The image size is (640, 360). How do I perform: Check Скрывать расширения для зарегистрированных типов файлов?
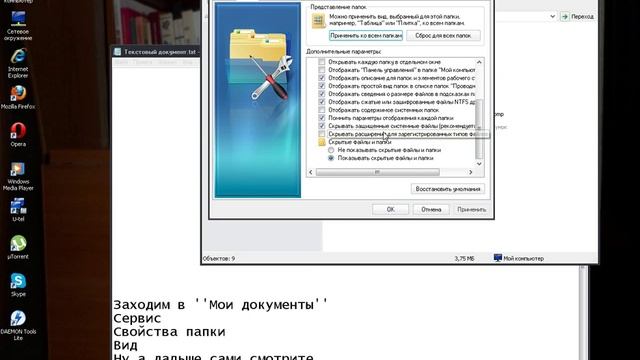point(322,134)
